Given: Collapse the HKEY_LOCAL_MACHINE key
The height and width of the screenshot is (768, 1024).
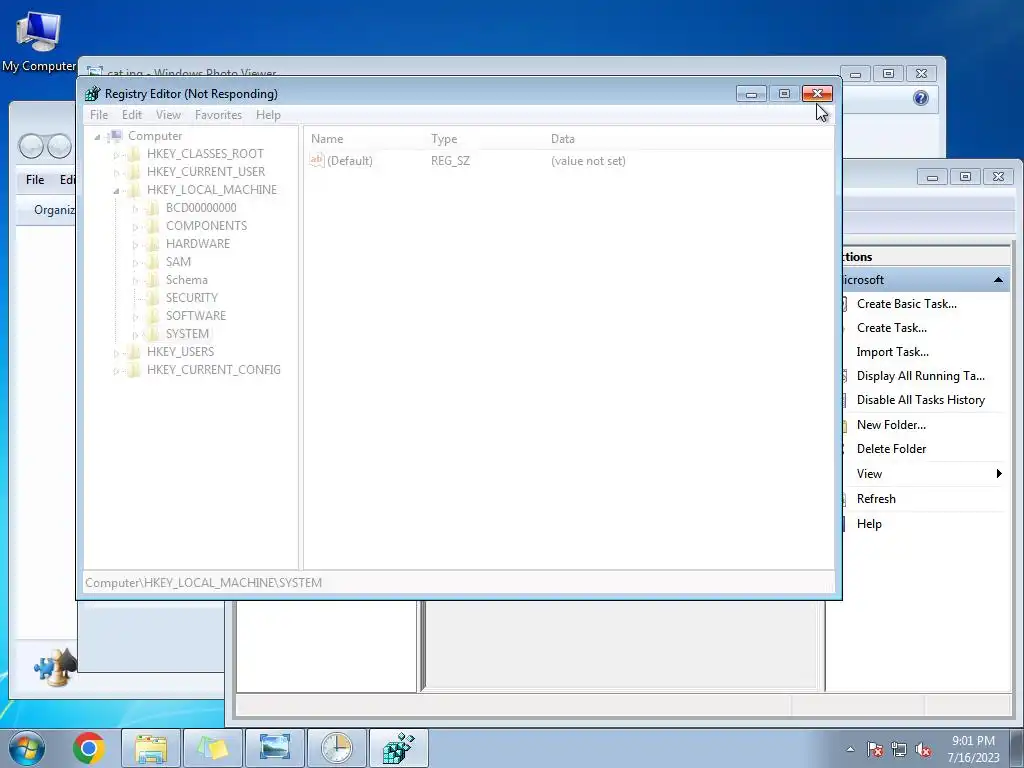Looking at the screenshot, I should pyautogui.click(x=116, y=191).
